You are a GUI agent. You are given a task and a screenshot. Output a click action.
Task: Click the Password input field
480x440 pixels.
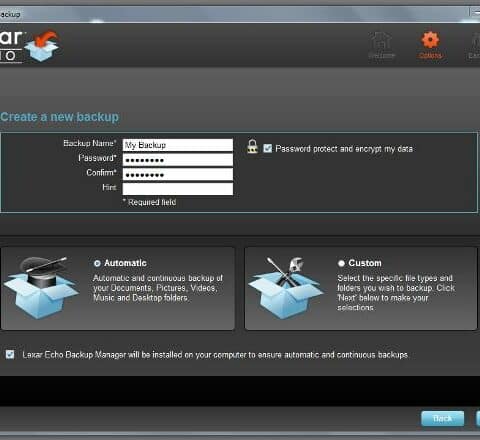(x=178, y=160)
